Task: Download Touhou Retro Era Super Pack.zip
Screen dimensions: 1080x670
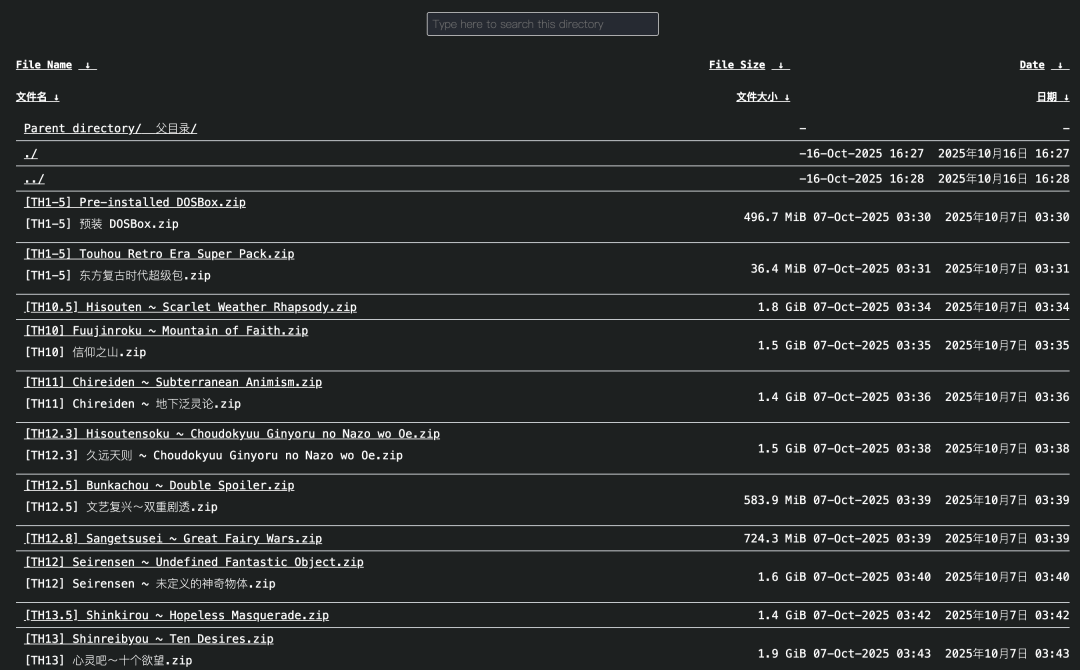Action: [x=159, y=254]
